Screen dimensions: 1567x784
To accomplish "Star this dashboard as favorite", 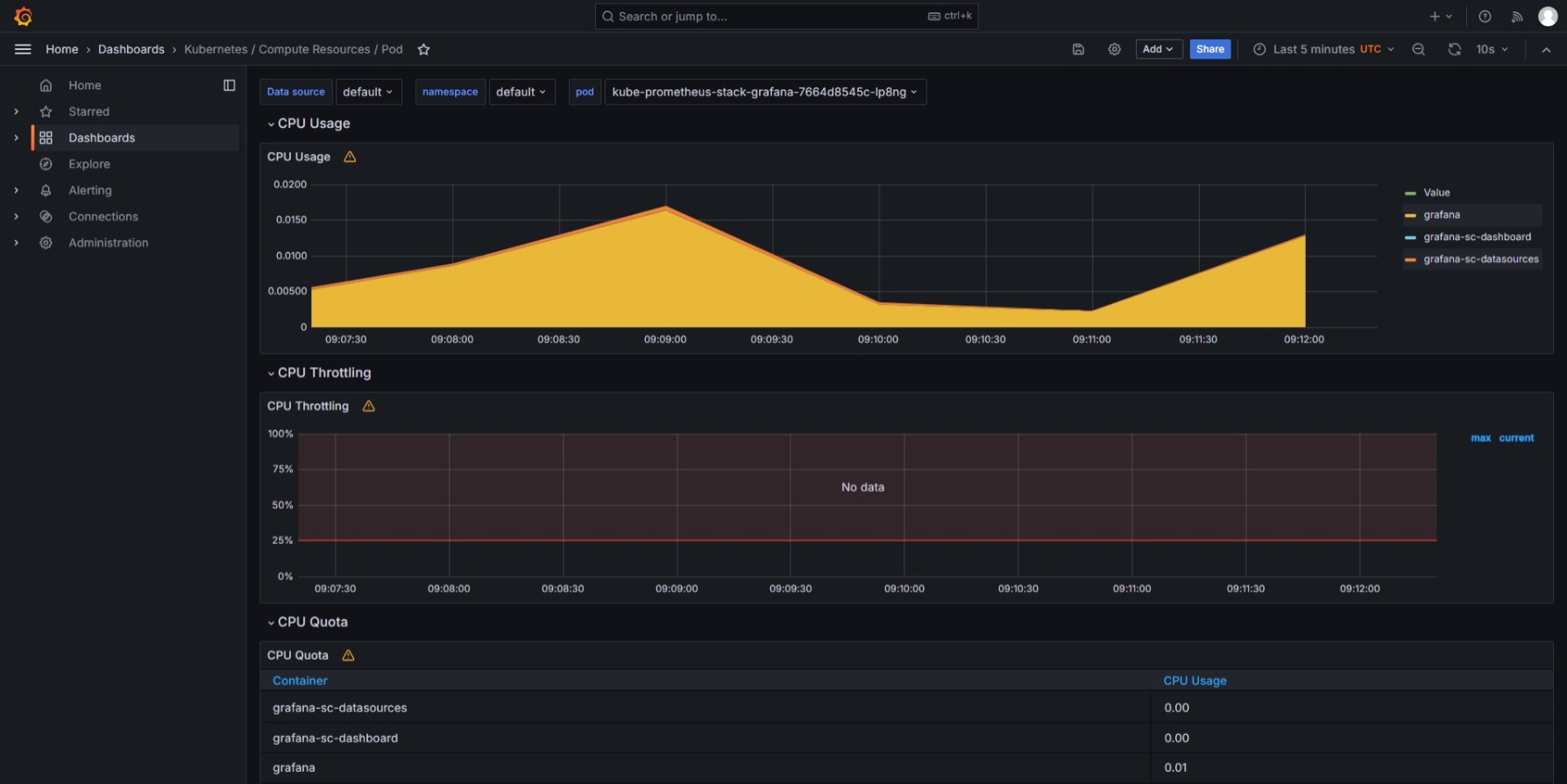I will point(423,49).
